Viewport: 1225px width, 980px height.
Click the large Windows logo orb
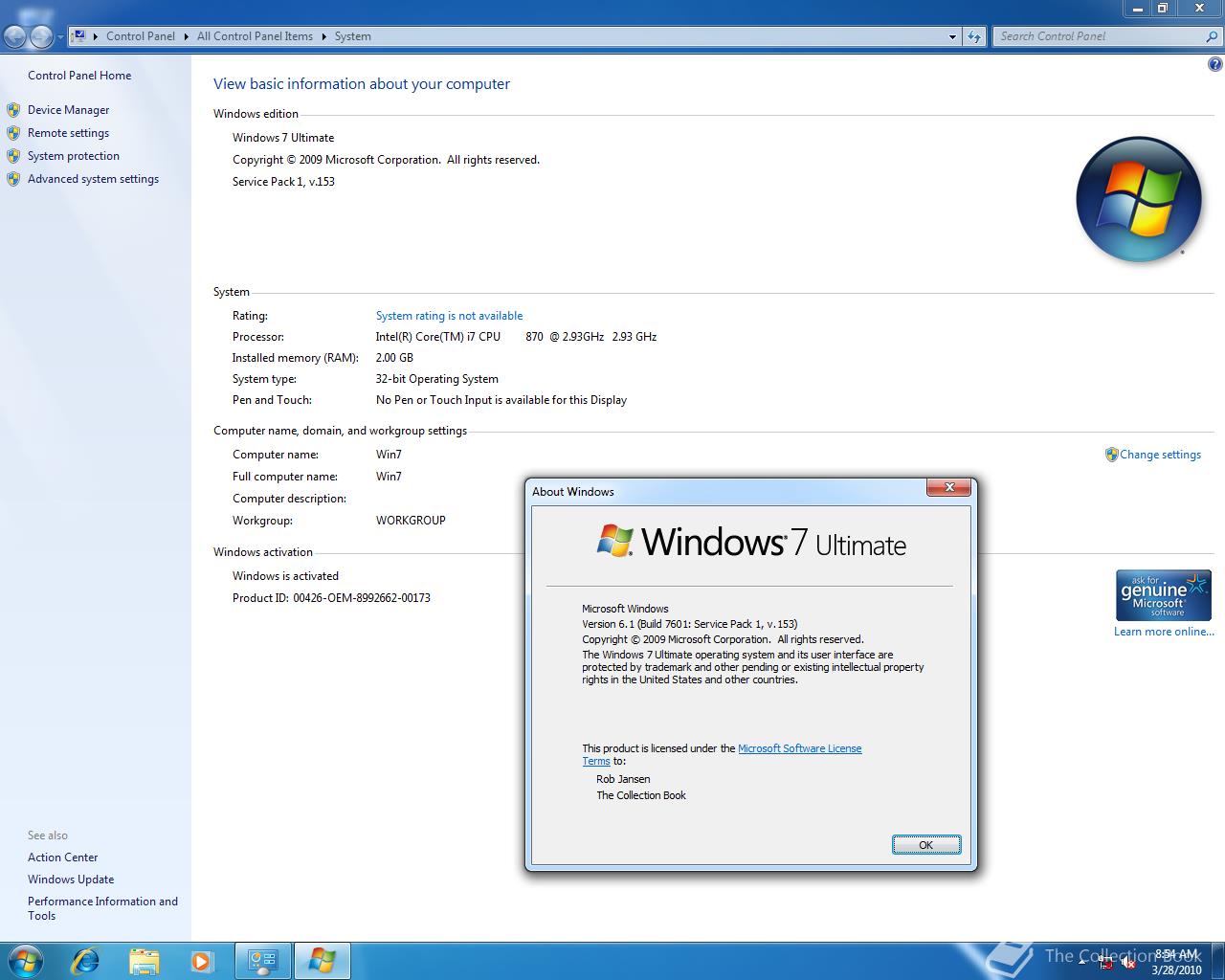[x=1139, y=200]
